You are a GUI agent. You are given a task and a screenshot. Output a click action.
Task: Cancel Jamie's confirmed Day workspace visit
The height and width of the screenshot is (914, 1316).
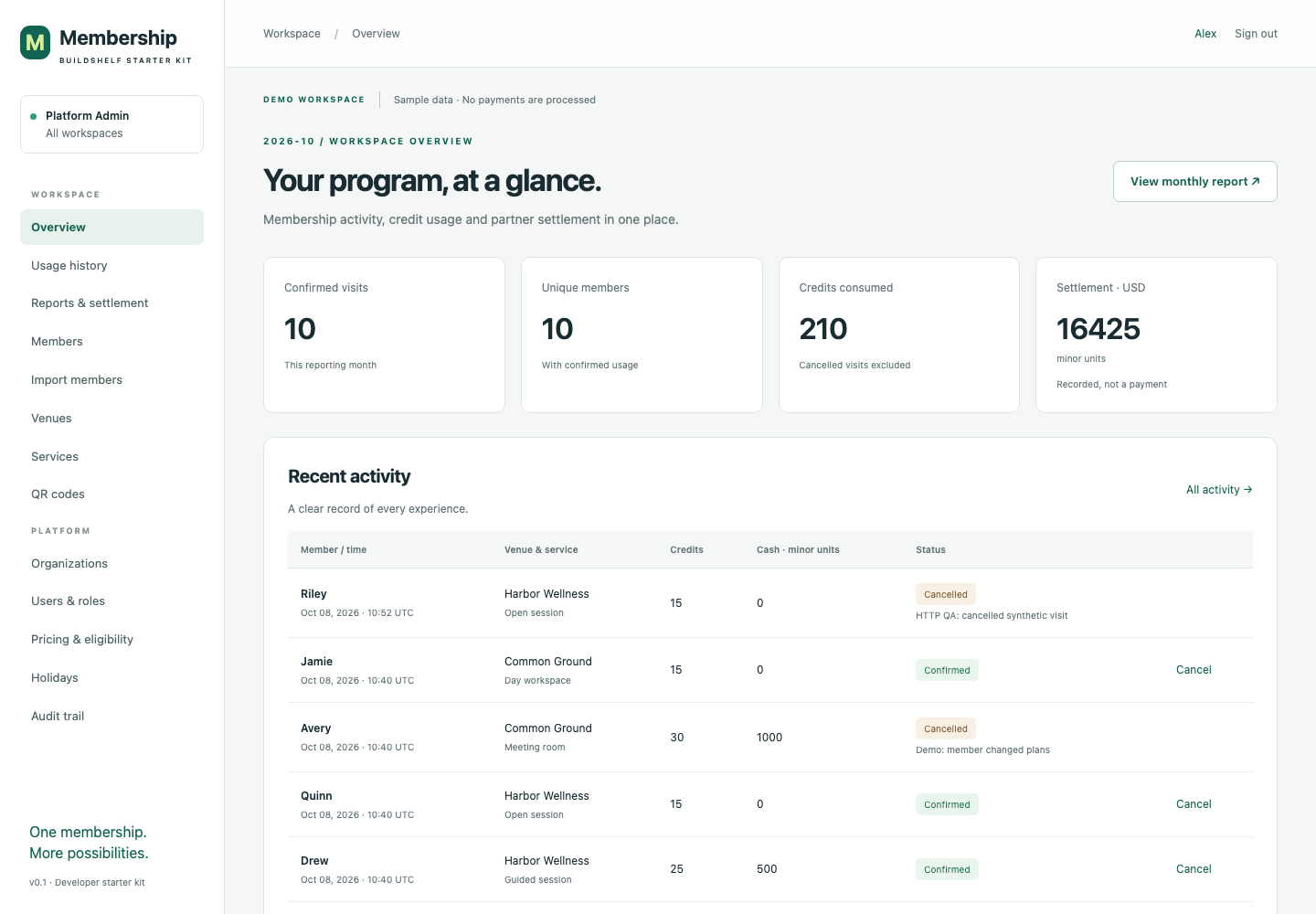click(1194, 670)
